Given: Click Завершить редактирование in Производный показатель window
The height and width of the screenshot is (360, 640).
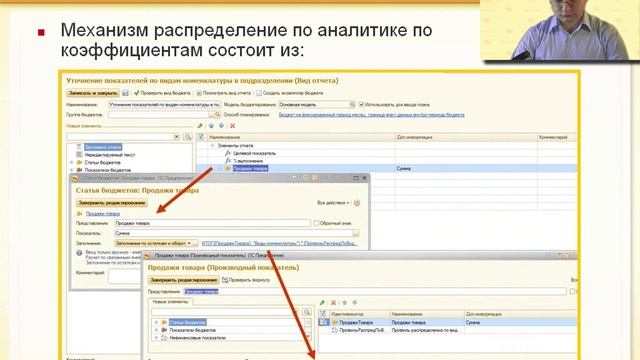Looking at the screenshot, I should click(x=184, y=280).
